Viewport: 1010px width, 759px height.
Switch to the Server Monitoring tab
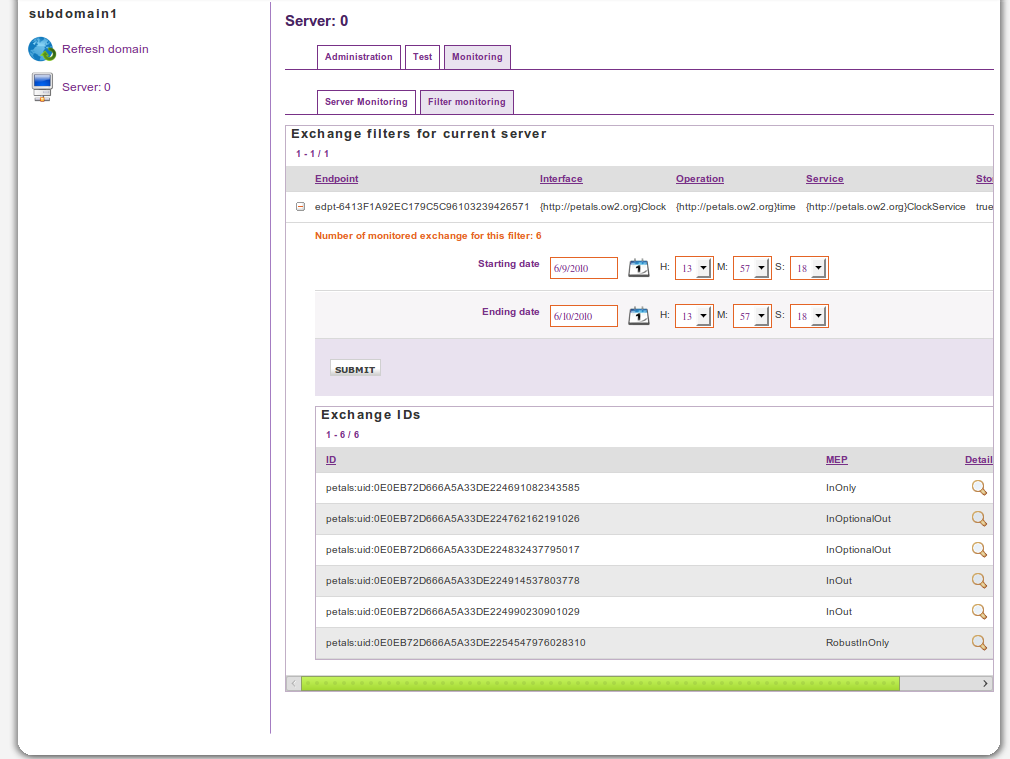[366, 102]
